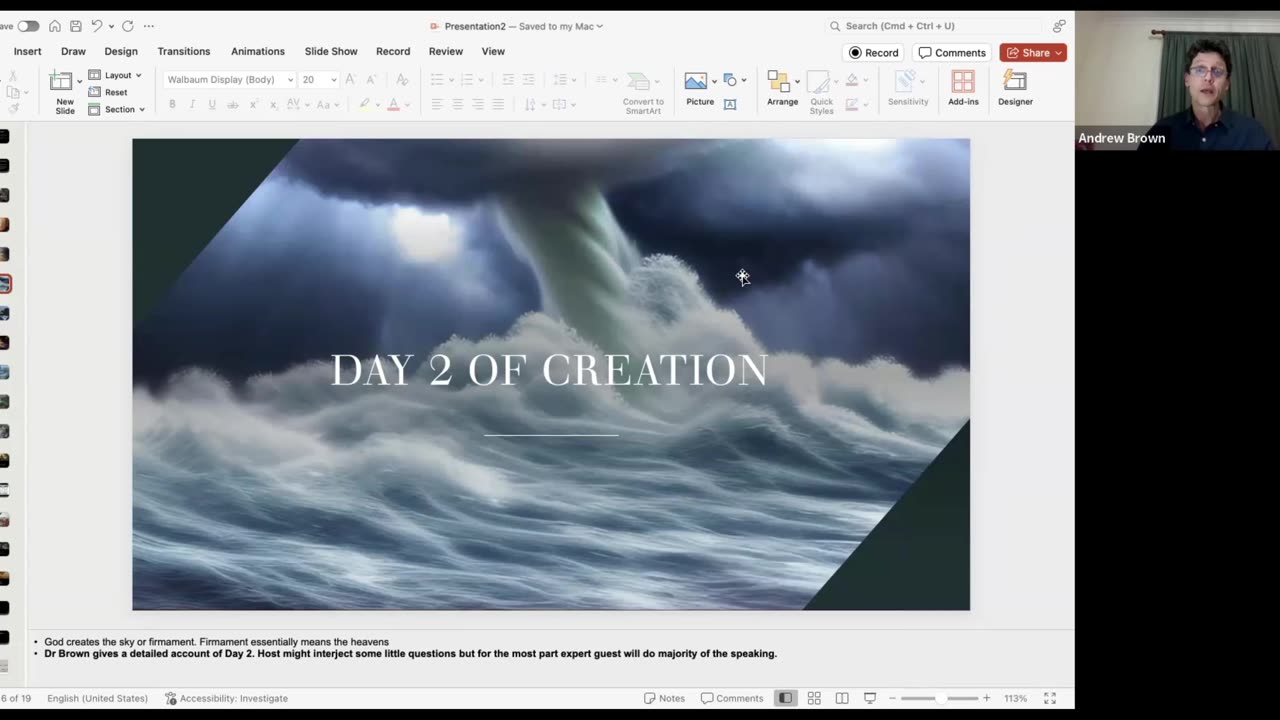Open the font size 20 dropdown
The height and width of the screenshot is (720, 1280).
pyautogui.click(x=333, y=80)
